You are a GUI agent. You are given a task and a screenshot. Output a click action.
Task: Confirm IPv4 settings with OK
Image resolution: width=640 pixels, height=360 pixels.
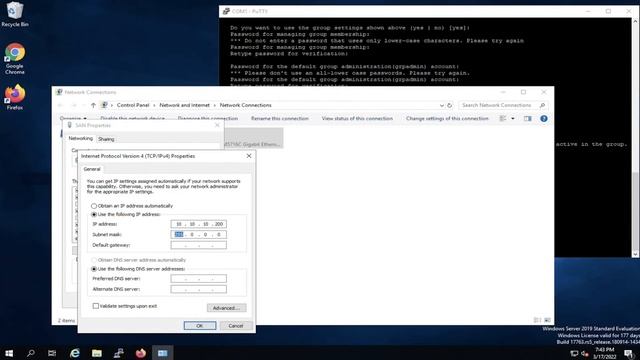point(200,326)
